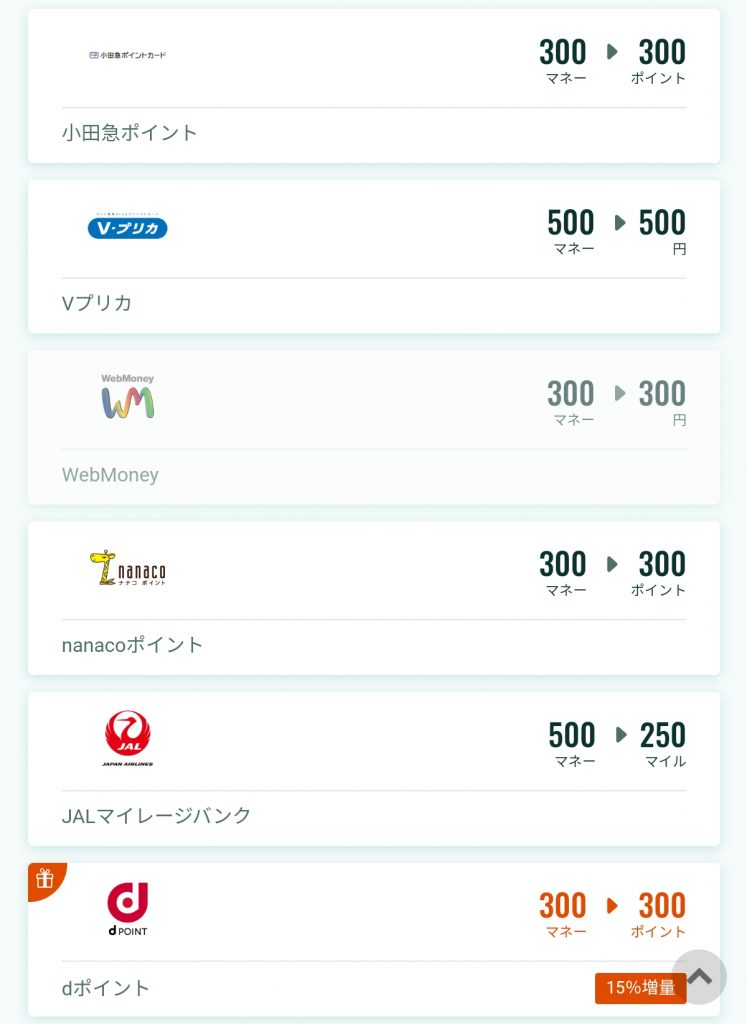The height and width of the screenshot is (1024, 747).
Task: Select Vプリカ 500 yen exchange rate
Action: [617, 231]
